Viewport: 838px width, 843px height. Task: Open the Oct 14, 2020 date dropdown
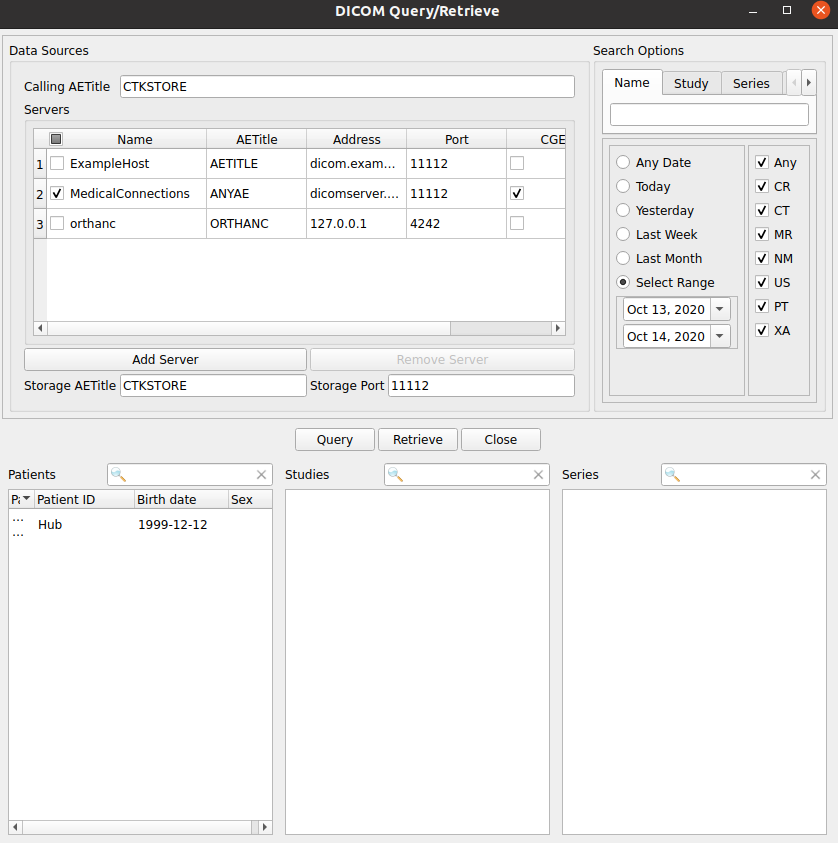click(718, 336)
